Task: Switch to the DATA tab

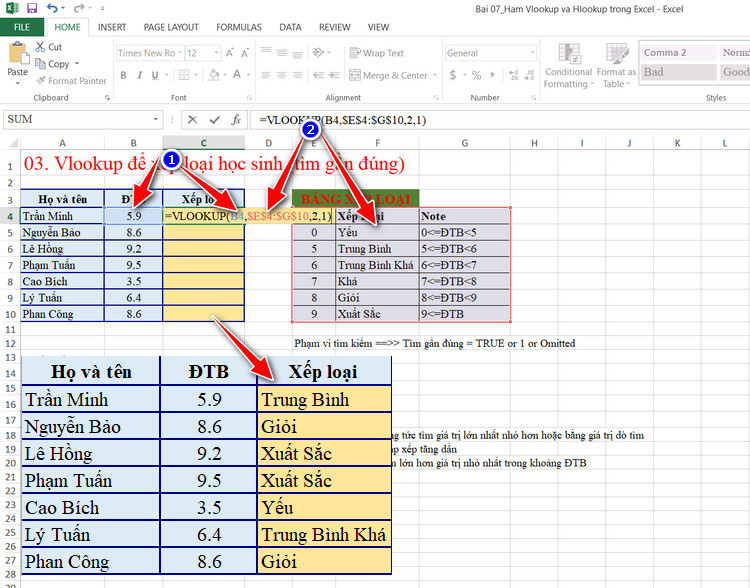Action: [x=290, y=27]
